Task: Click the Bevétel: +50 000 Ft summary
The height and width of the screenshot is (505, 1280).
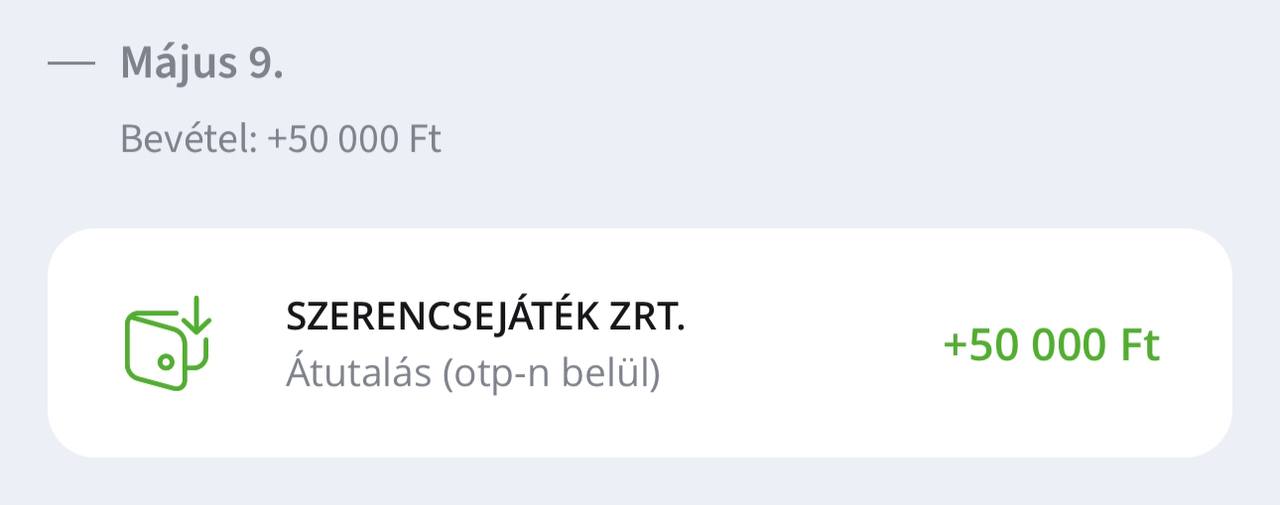Action: [x=280, y=139]
